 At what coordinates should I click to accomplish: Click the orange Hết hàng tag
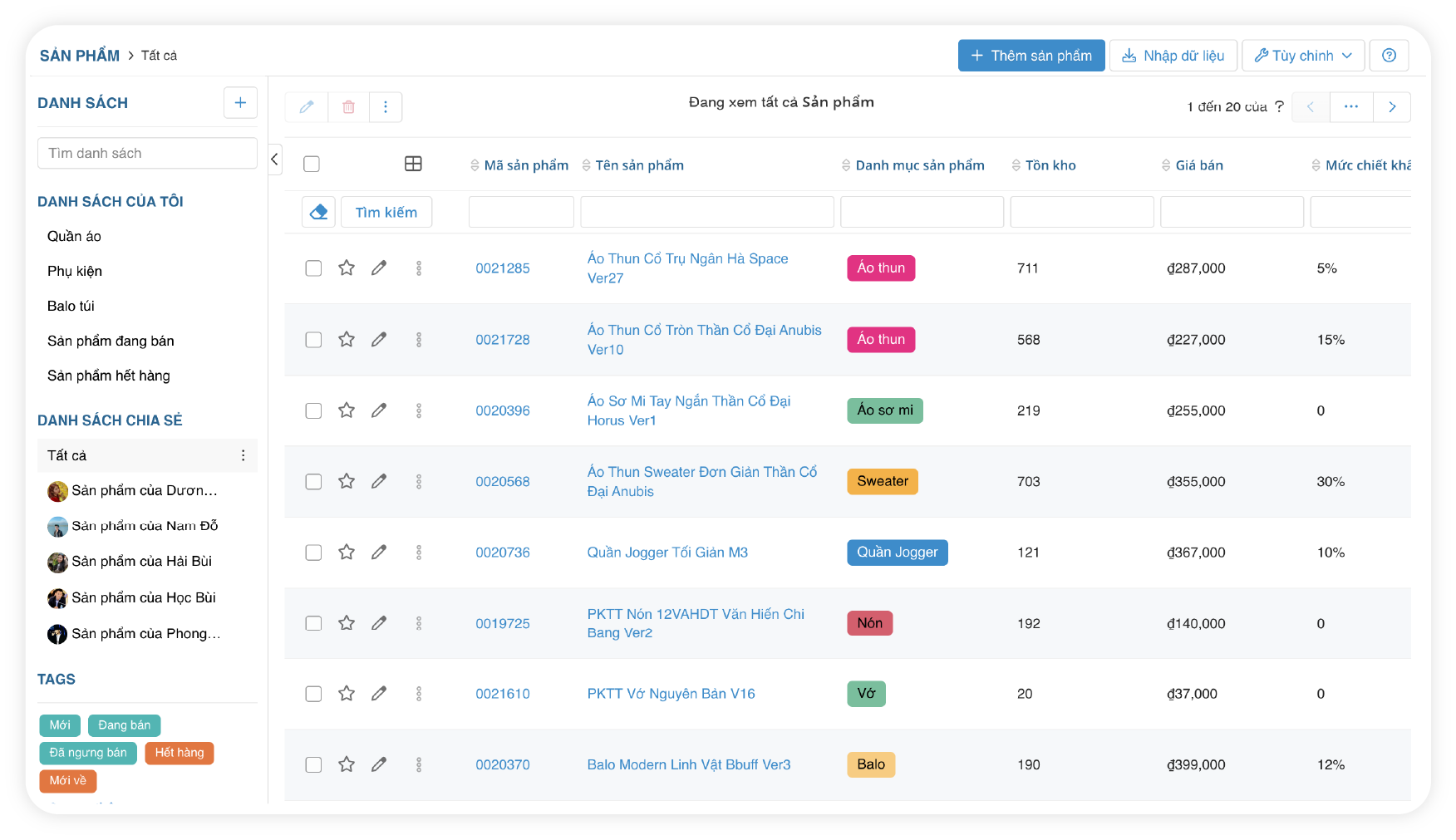click(180, 753)
